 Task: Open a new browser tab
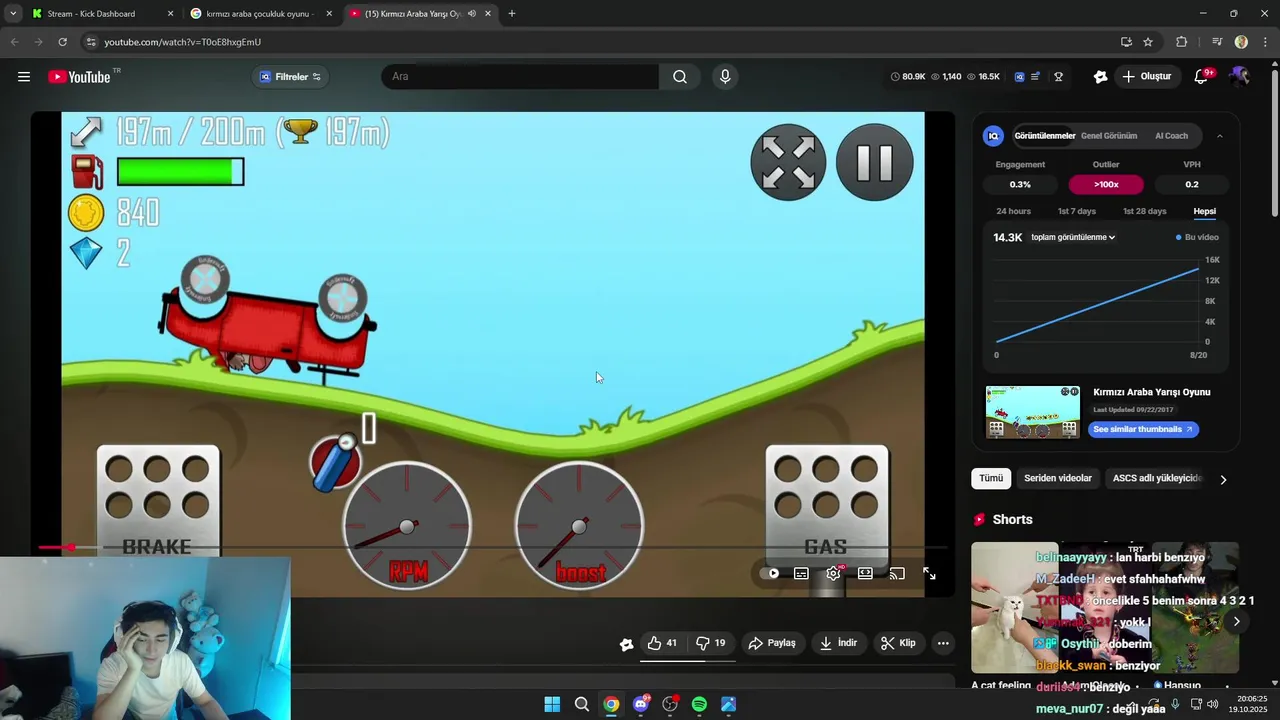[512, 14]
